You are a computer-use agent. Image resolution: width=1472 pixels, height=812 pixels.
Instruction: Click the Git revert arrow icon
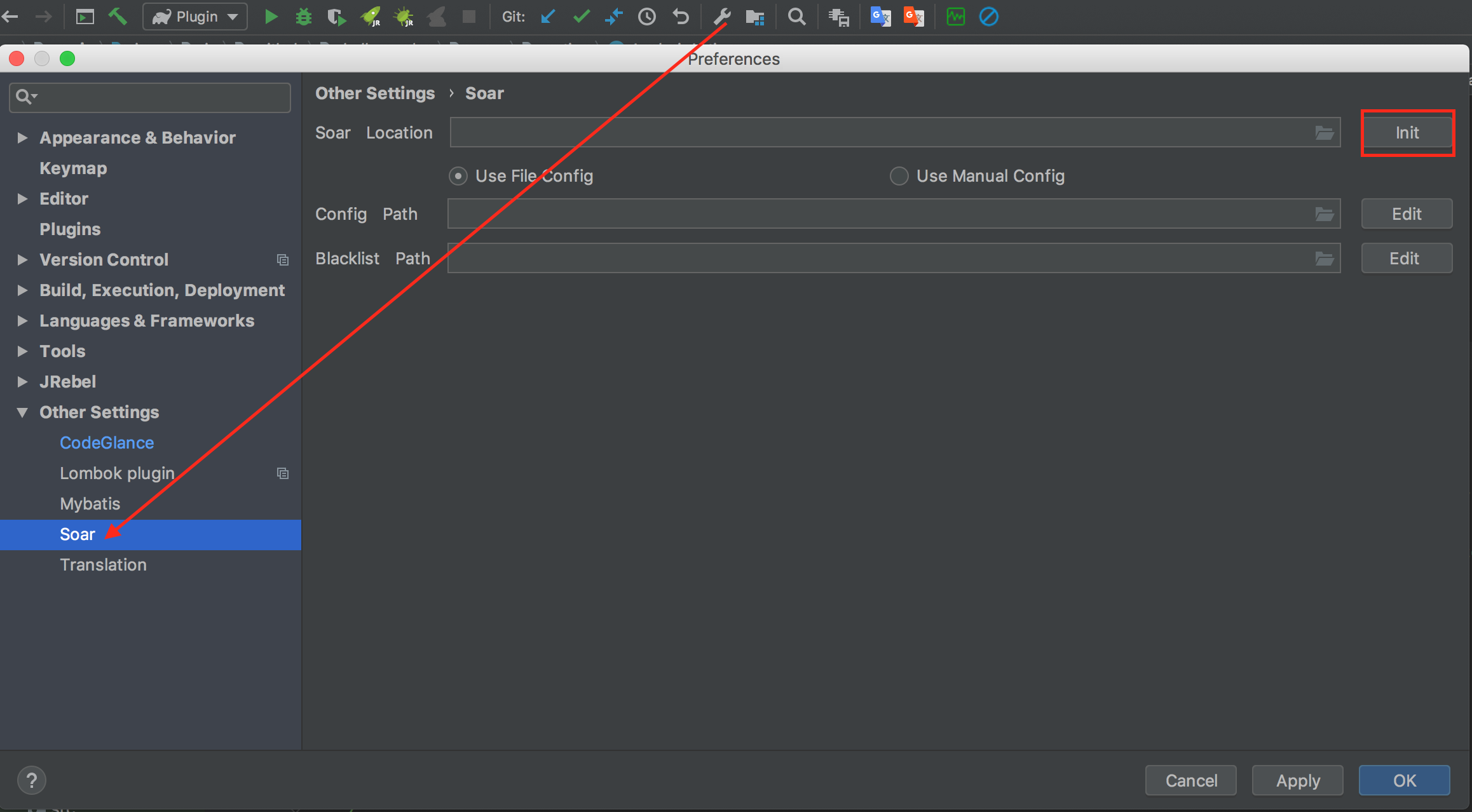[680, 17]
